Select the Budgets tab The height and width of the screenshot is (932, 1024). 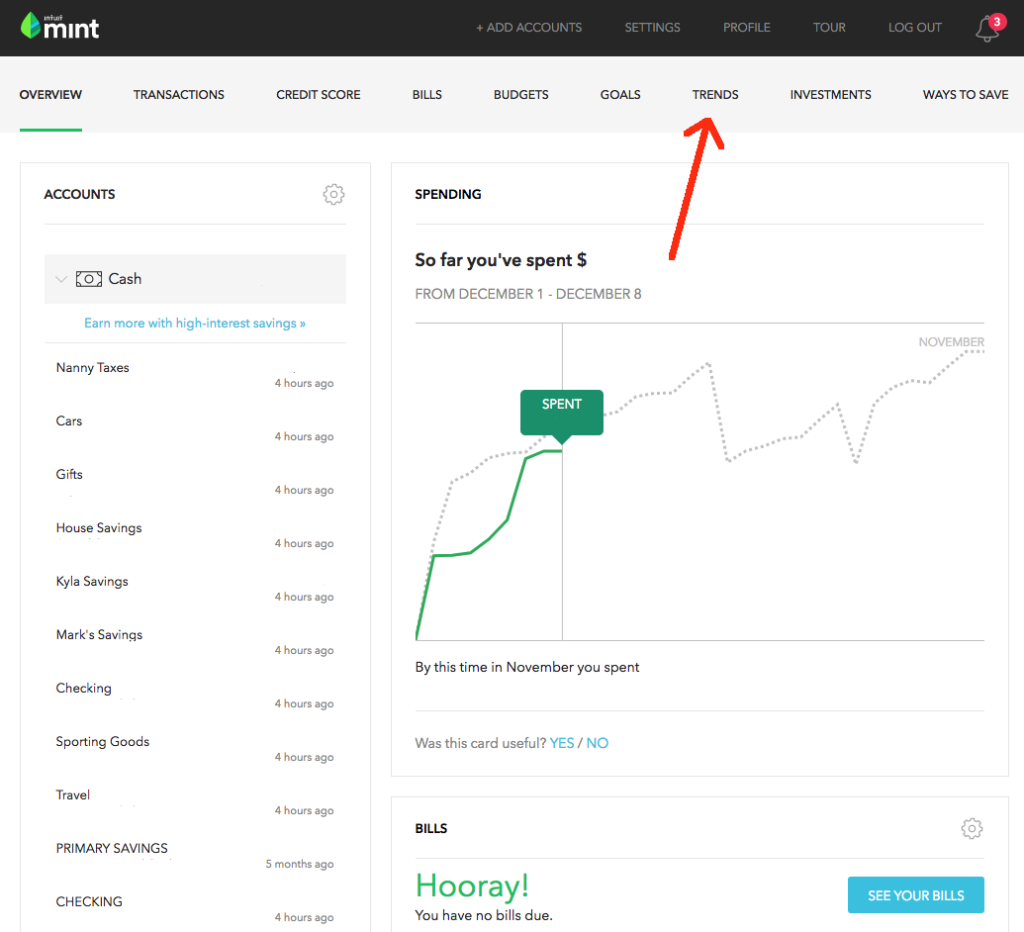pyautogui.click(x=521, y=95)
